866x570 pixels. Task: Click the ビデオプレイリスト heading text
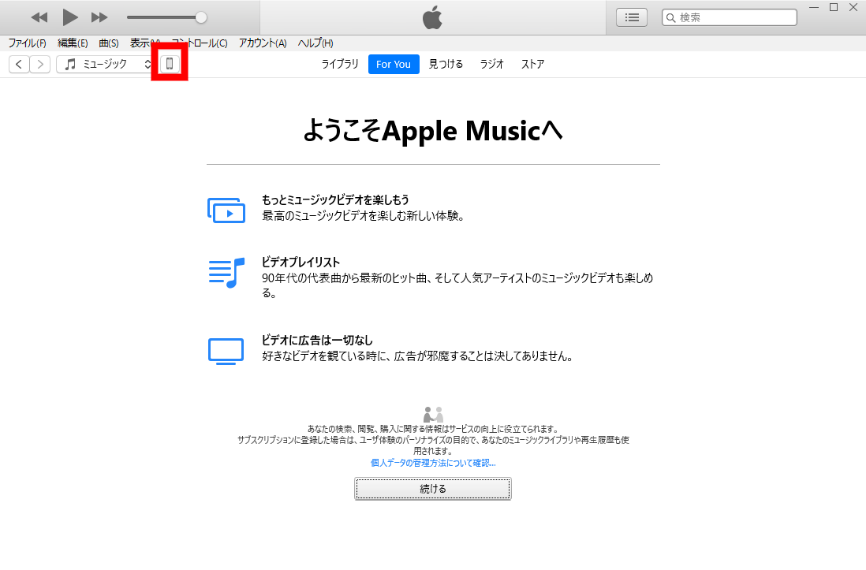click(x=300, y=262)
